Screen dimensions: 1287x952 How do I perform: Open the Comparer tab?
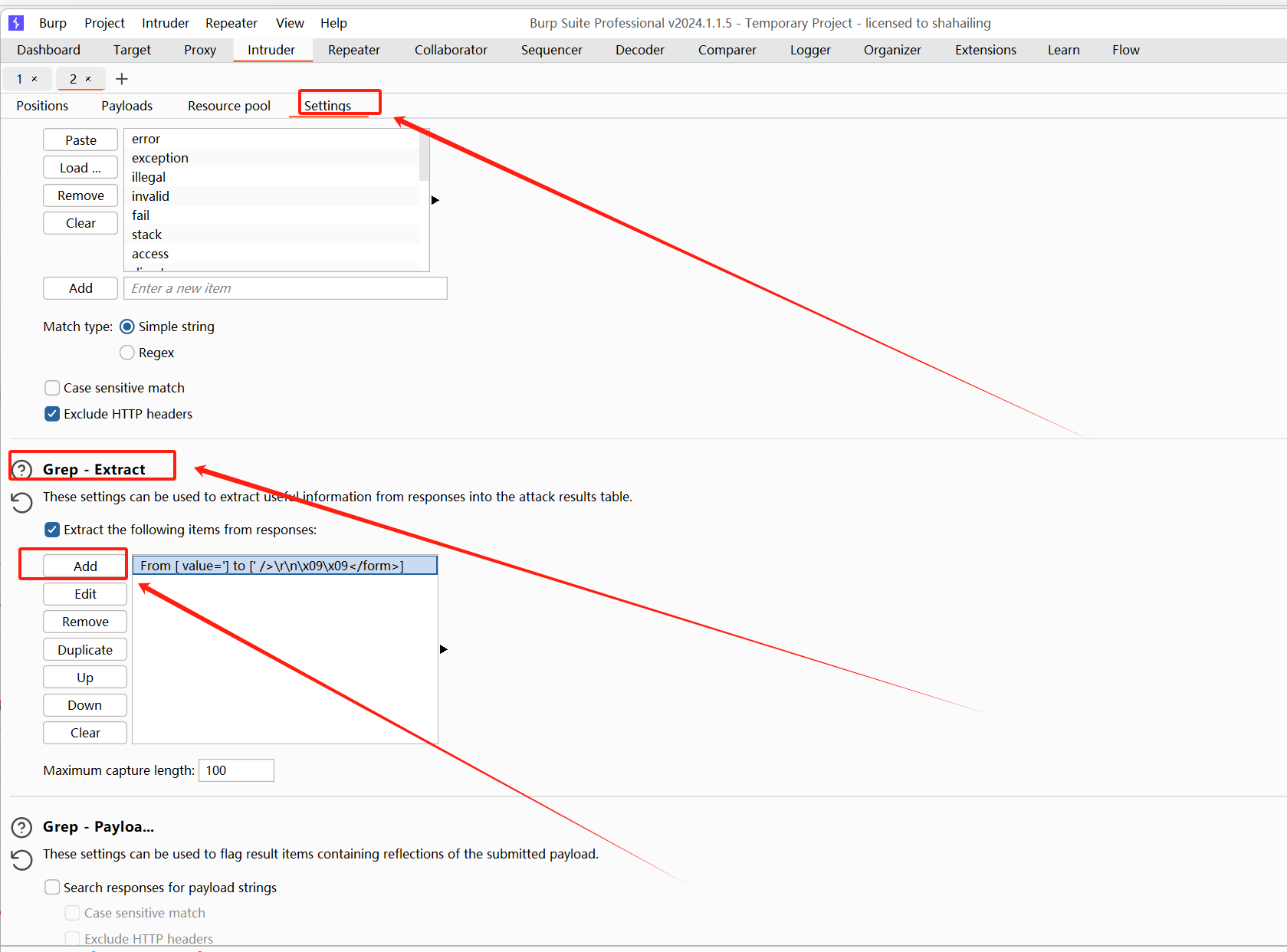pyautogui.click(x=727, y=50)
